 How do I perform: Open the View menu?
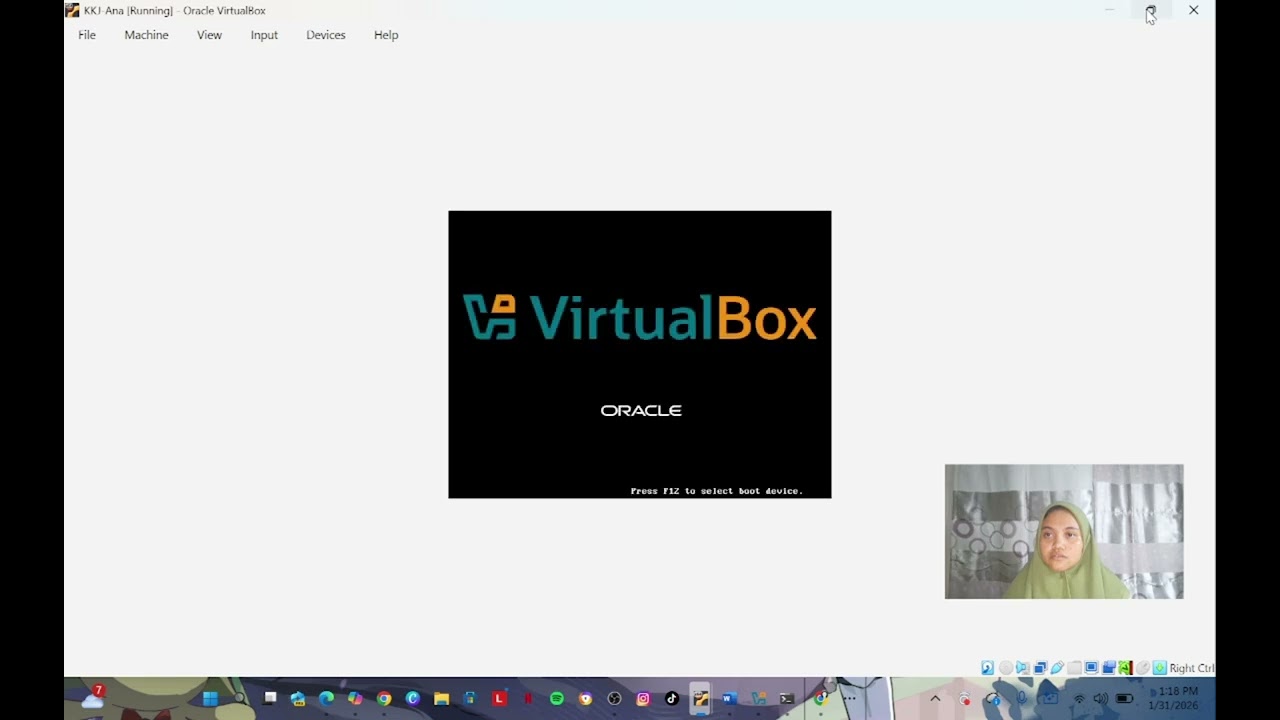209,35
